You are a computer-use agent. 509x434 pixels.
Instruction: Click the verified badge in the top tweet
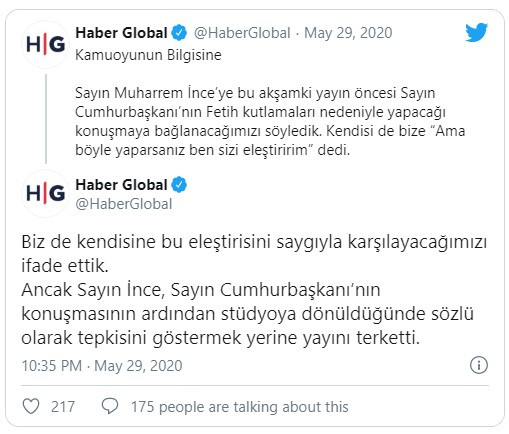click(x=179, y=33)
